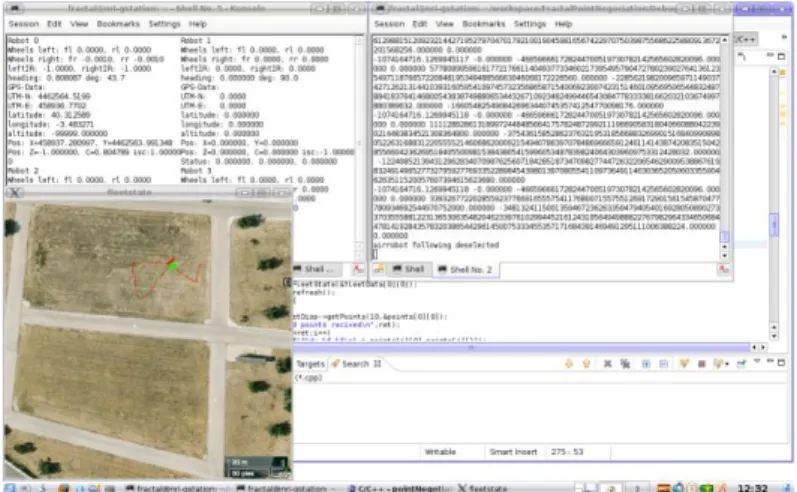Open K menu launcher on taskbar

[9, 487]
